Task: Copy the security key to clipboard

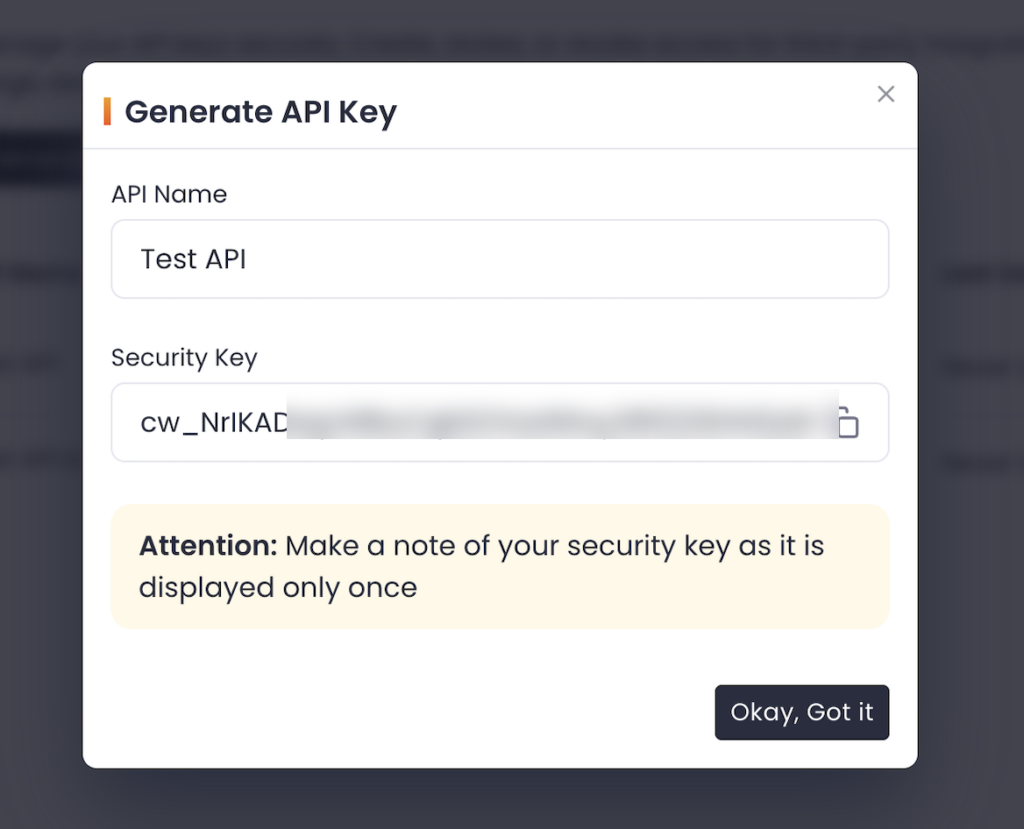Action: tap(848, 423)
